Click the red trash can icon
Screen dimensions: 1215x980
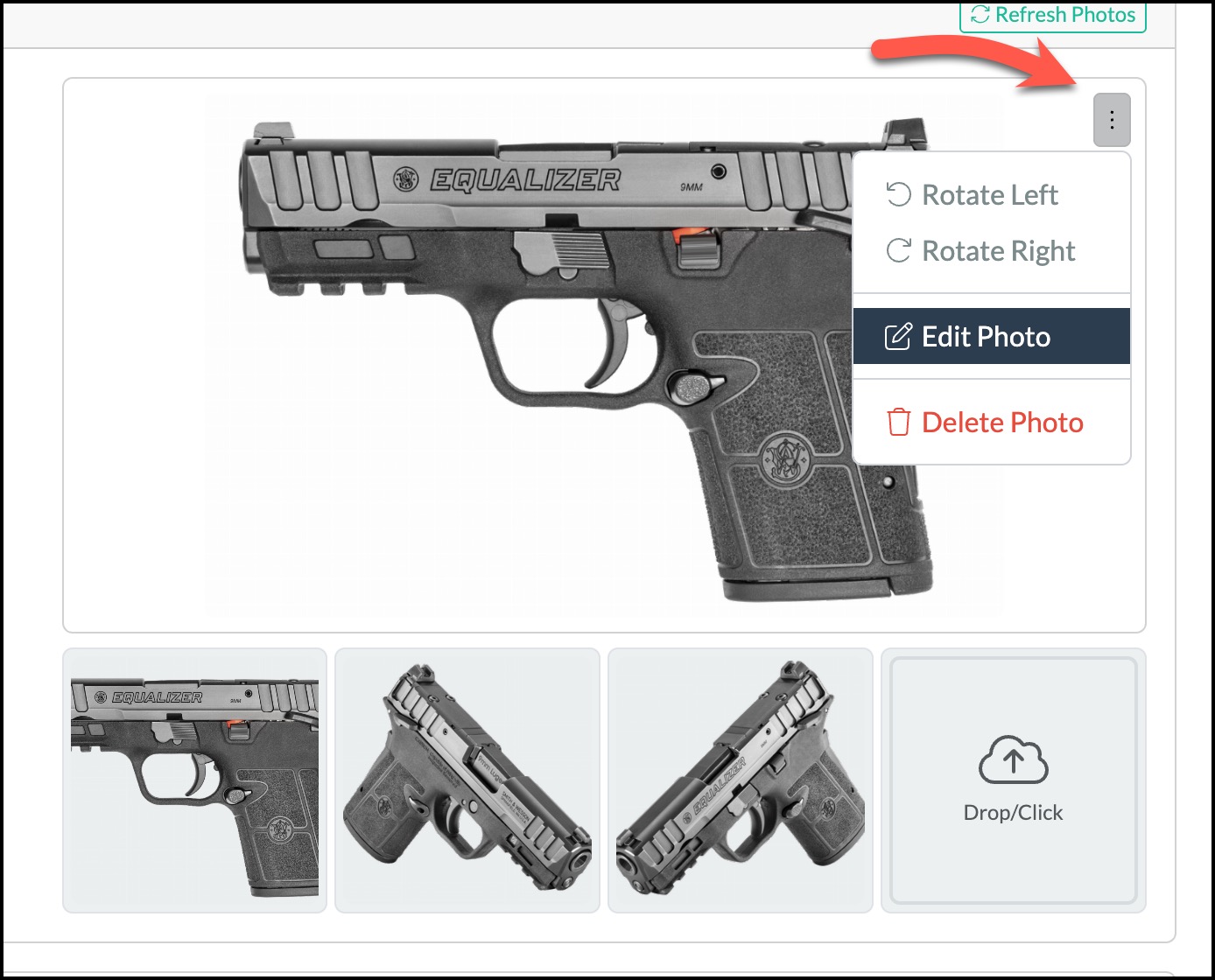(899, 422)
